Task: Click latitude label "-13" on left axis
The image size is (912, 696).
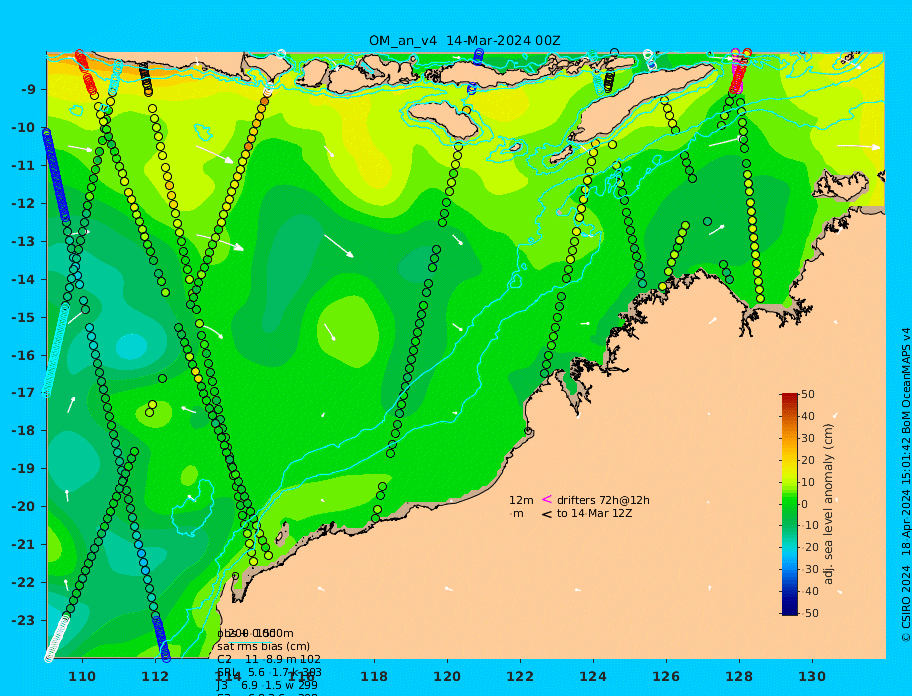Action: tap(23, 241)
